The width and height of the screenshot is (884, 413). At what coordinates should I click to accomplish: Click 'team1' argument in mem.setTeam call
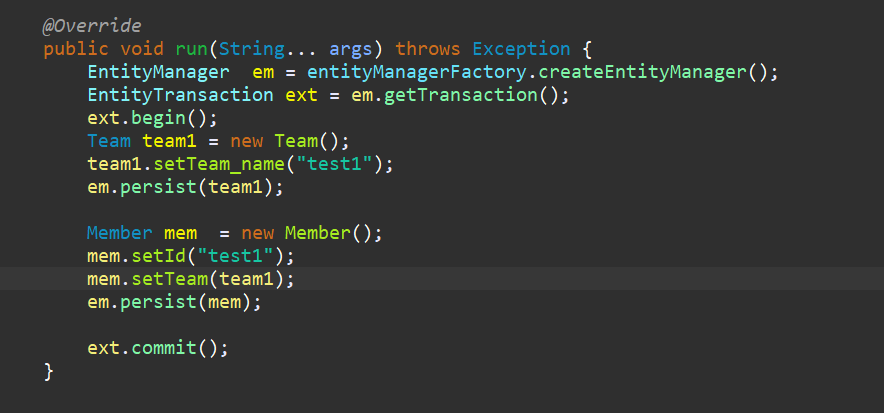tap(246, 279)
